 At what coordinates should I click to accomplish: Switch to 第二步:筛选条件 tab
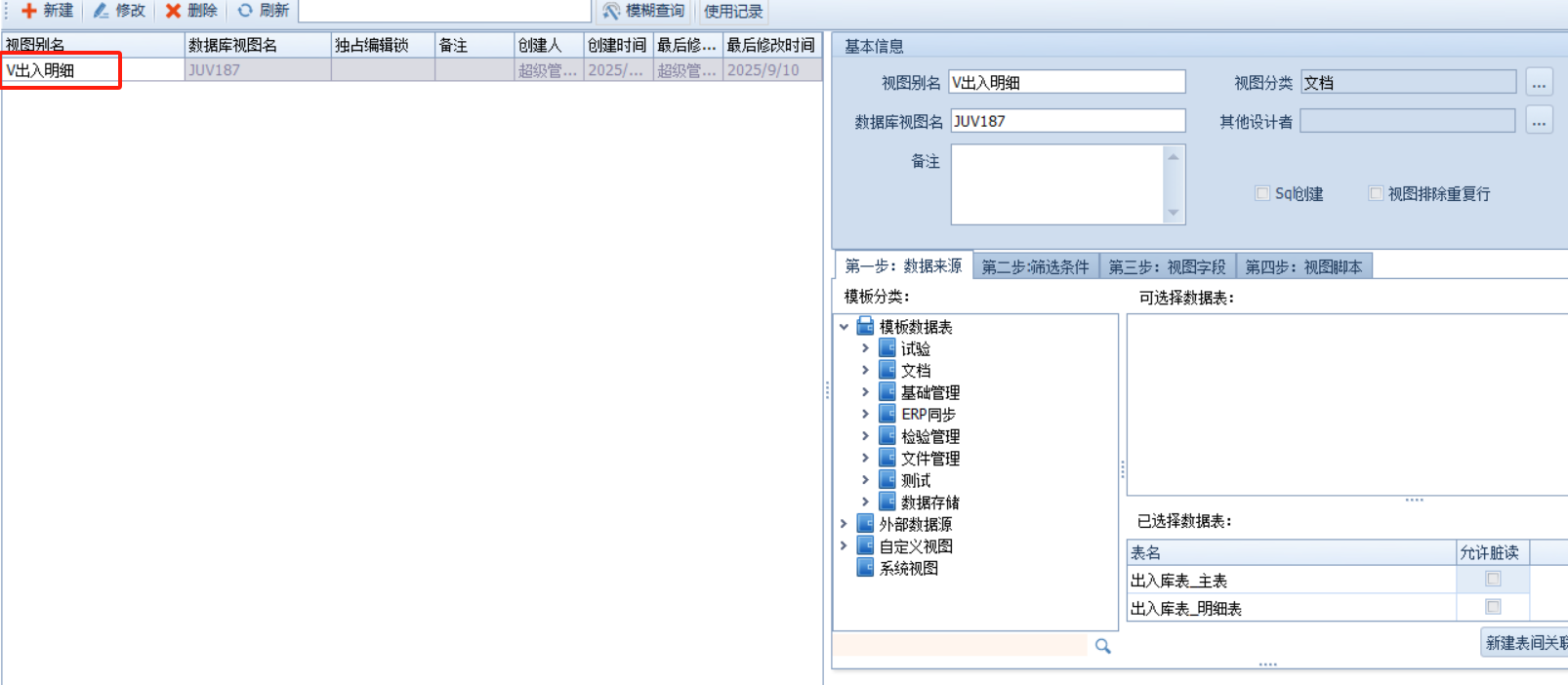point(1035,266)
